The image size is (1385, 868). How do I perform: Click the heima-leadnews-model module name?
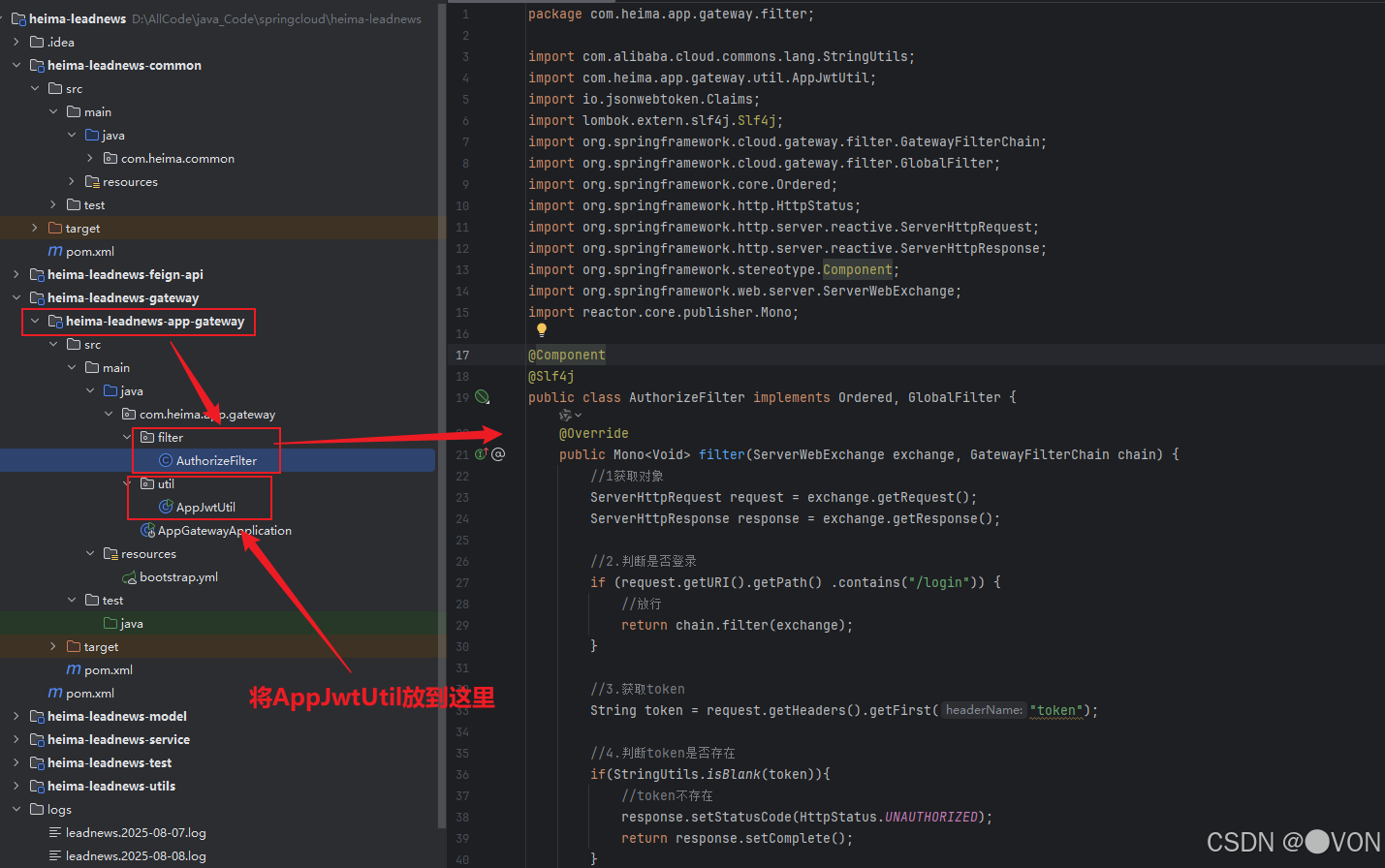point(117,717)
